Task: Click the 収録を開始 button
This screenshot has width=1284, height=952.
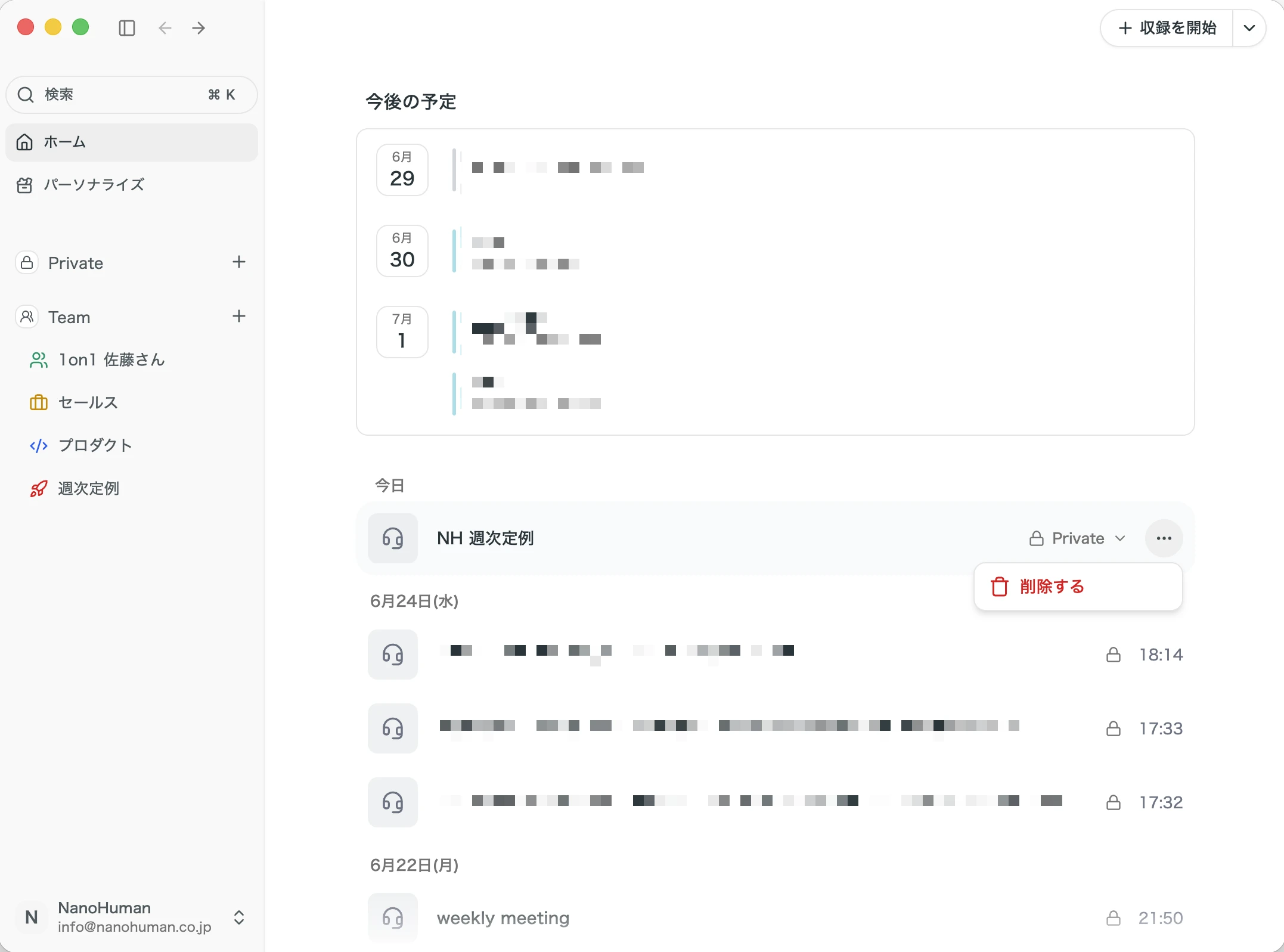Action: click(1167, 28)
